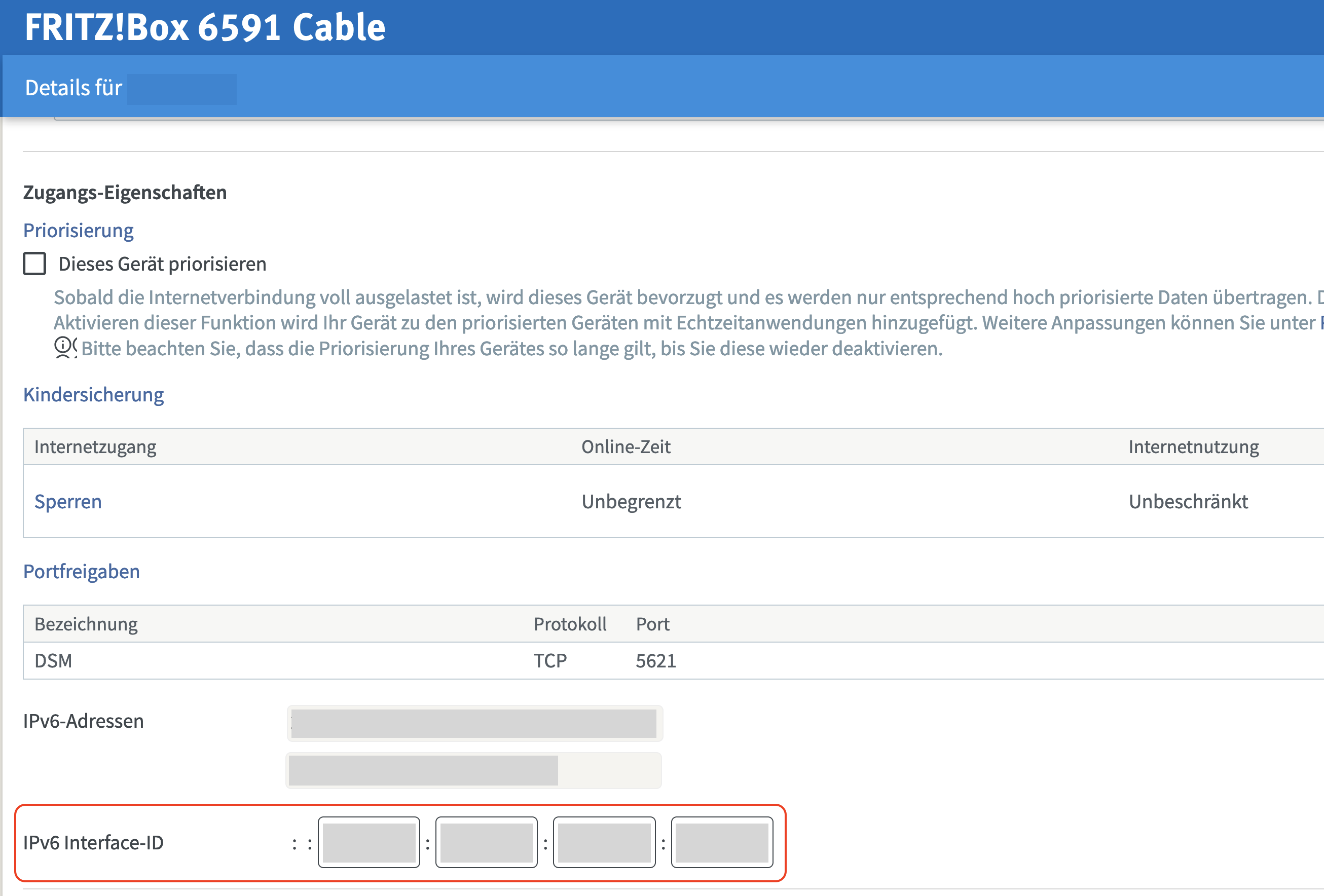The width and height of the screenshot is (1324, 896).
Task: Click the Online-Zeit column header
Action: 626,446
